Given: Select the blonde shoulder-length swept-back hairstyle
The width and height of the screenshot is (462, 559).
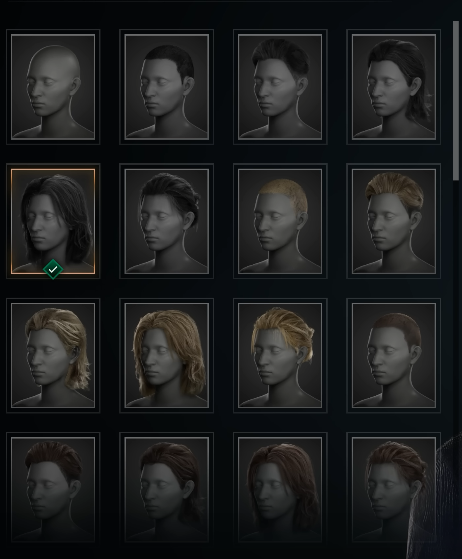Looking at the screenshot, I should [53, 355].
